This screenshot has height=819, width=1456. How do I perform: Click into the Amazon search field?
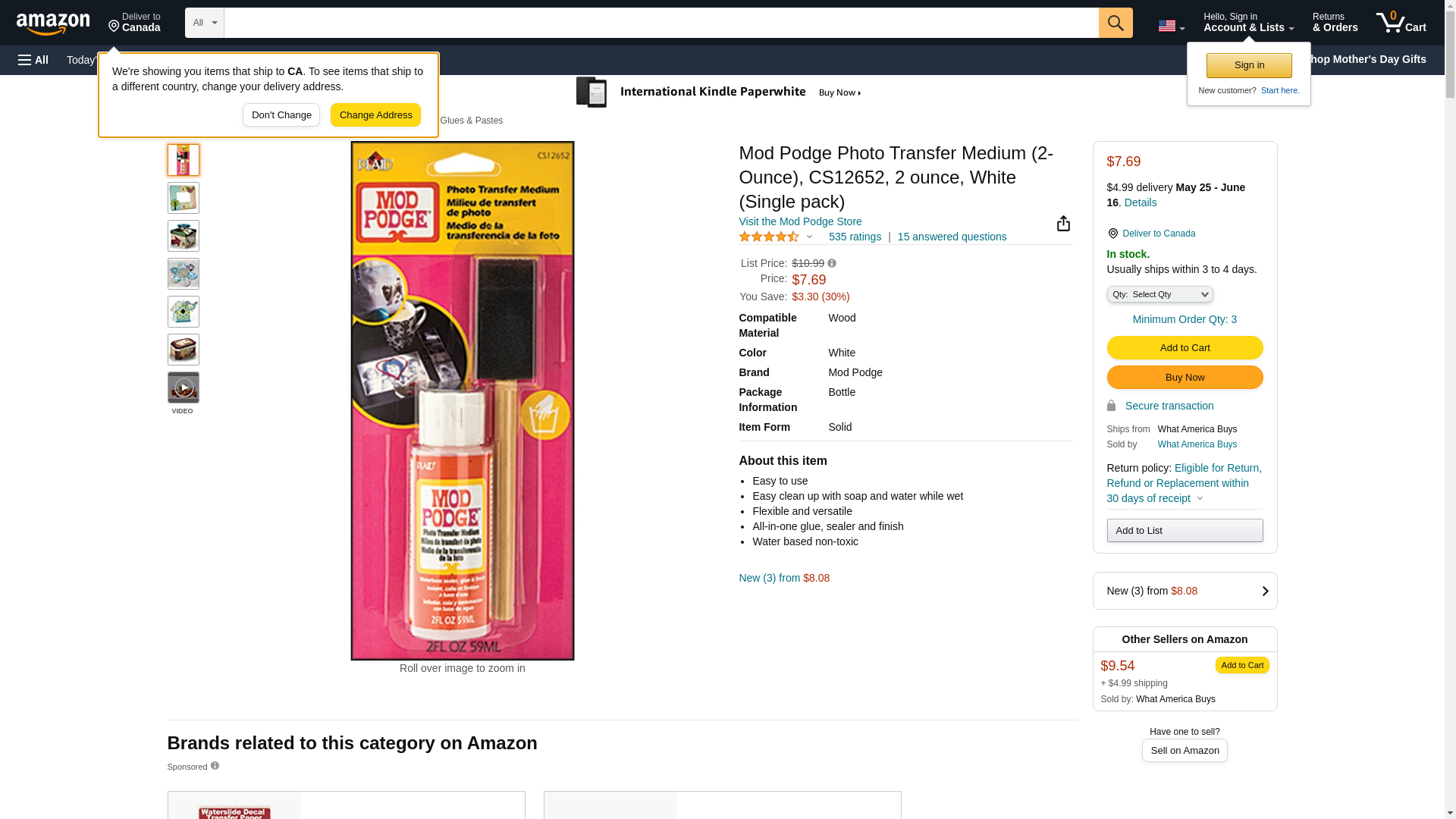pyautogui.click(x=661, y=23)
